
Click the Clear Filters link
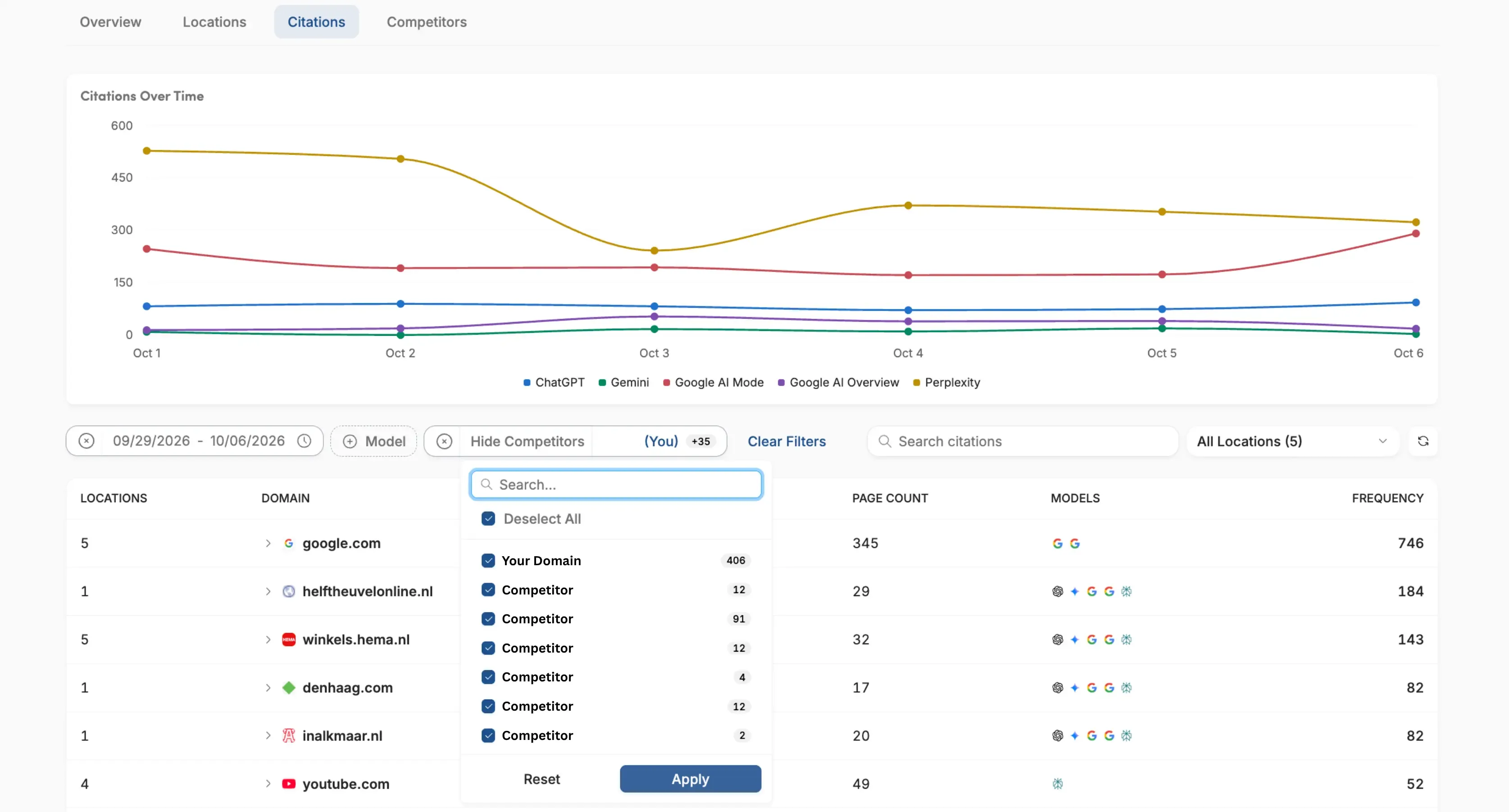786,441
